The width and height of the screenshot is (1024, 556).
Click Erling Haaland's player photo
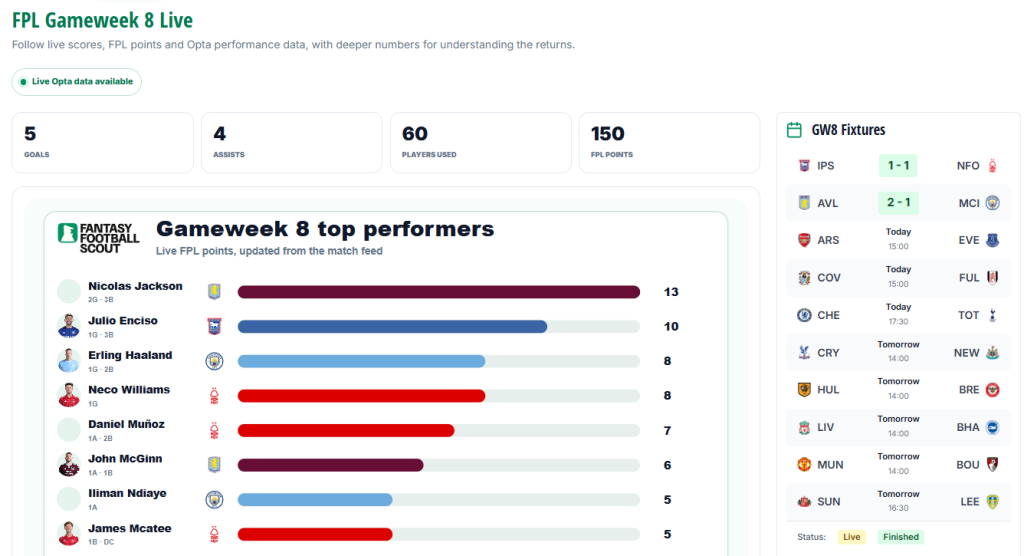tap(69, 360)
